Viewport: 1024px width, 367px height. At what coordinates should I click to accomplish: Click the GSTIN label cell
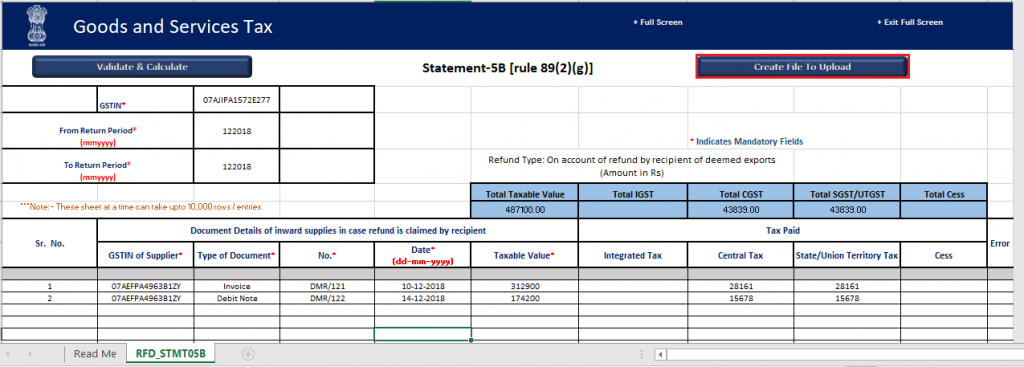(x=145, y=99)
